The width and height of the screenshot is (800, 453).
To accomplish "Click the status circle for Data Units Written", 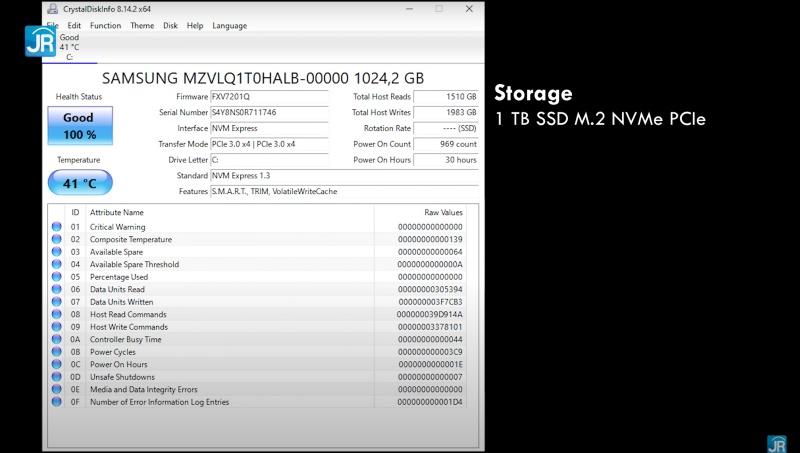I will [56, 302].
